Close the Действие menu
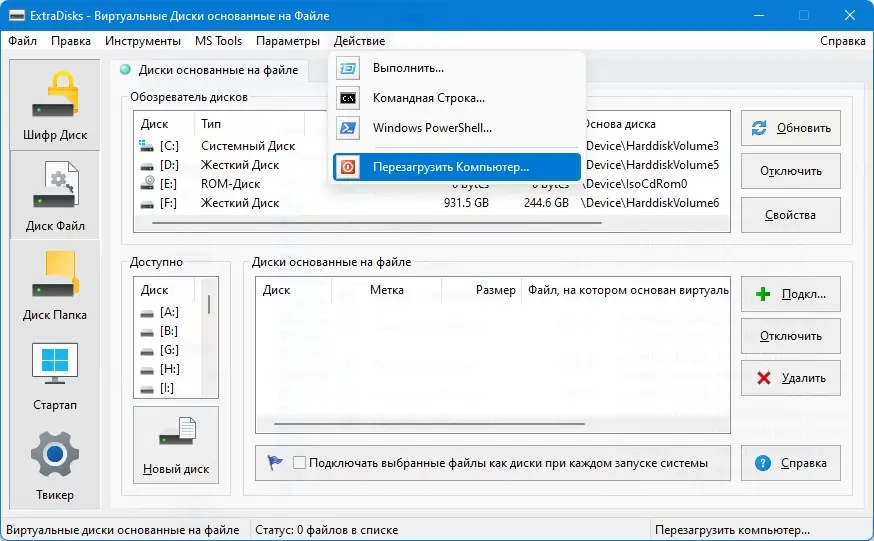Viewport: 874px width, 541px height. pyautogui.click(x=359, y=41)
